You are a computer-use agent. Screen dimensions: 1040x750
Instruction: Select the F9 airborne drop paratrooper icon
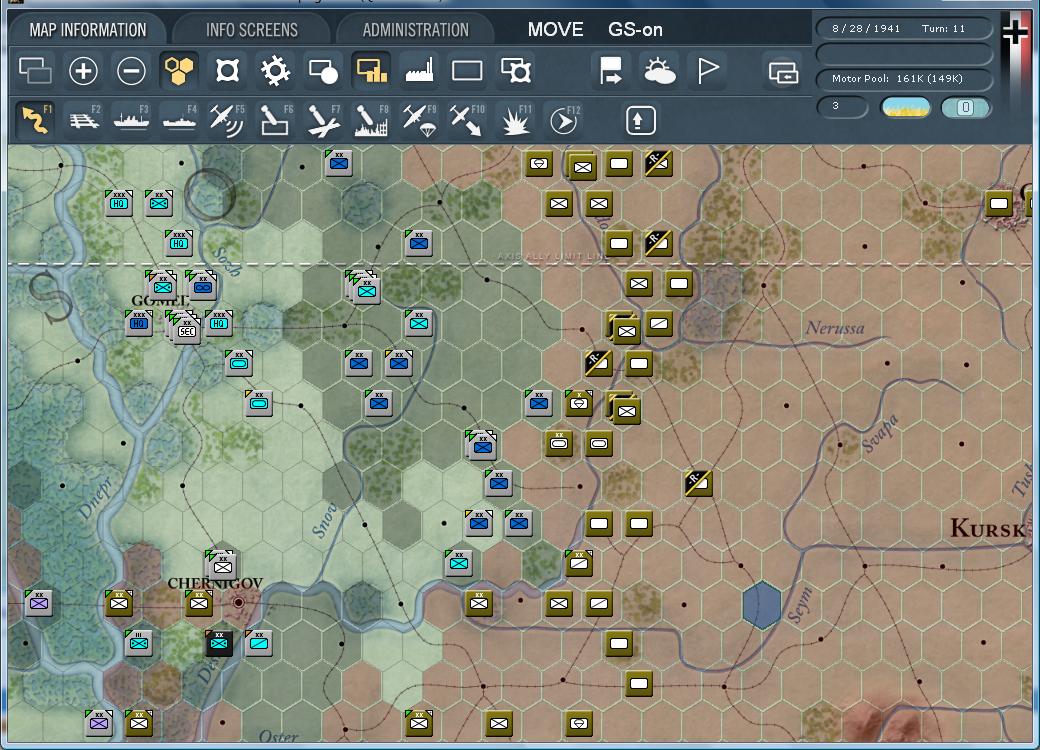[419, 119]
